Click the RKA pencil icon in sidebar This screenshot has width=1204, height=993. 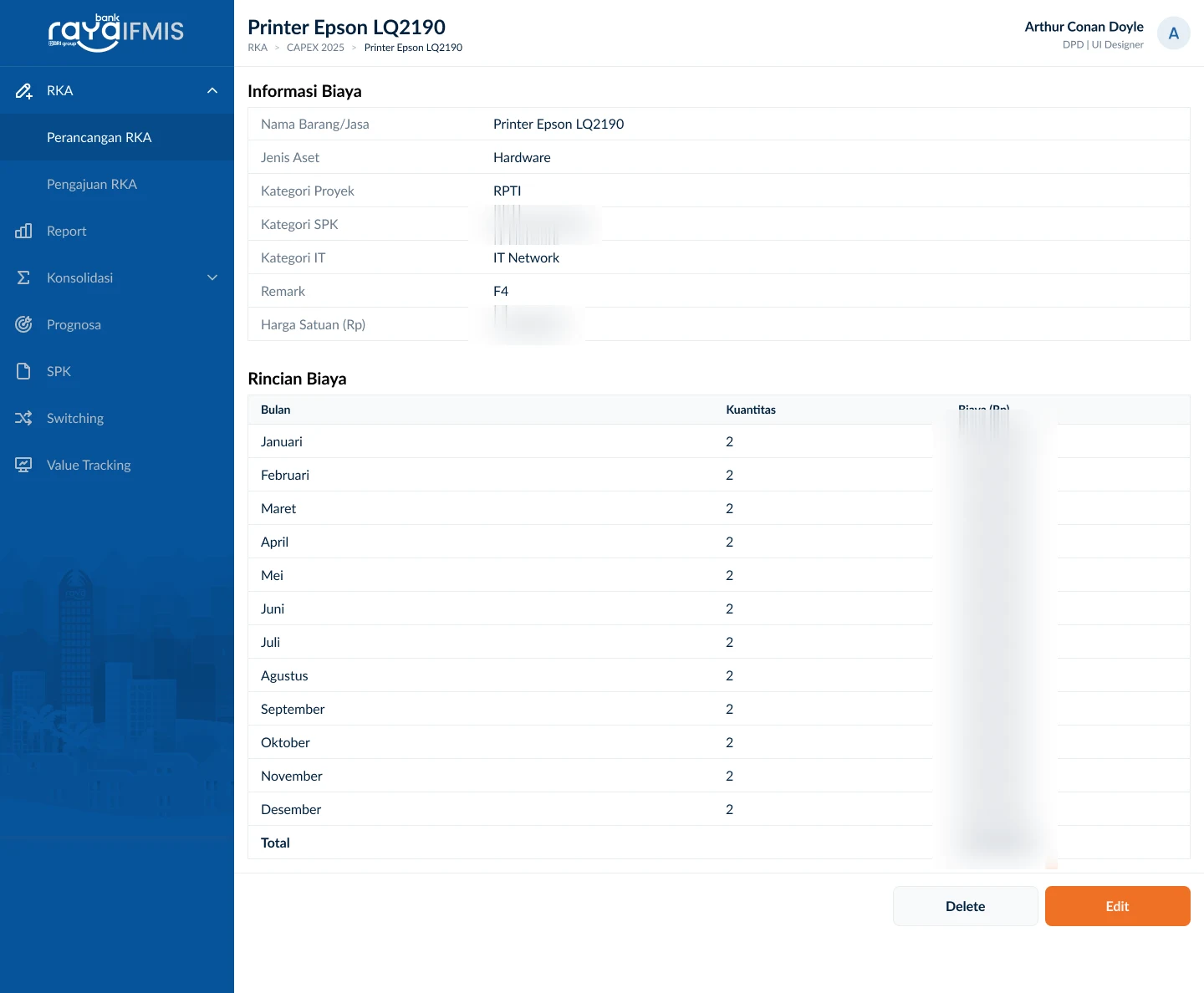[23, 90]
